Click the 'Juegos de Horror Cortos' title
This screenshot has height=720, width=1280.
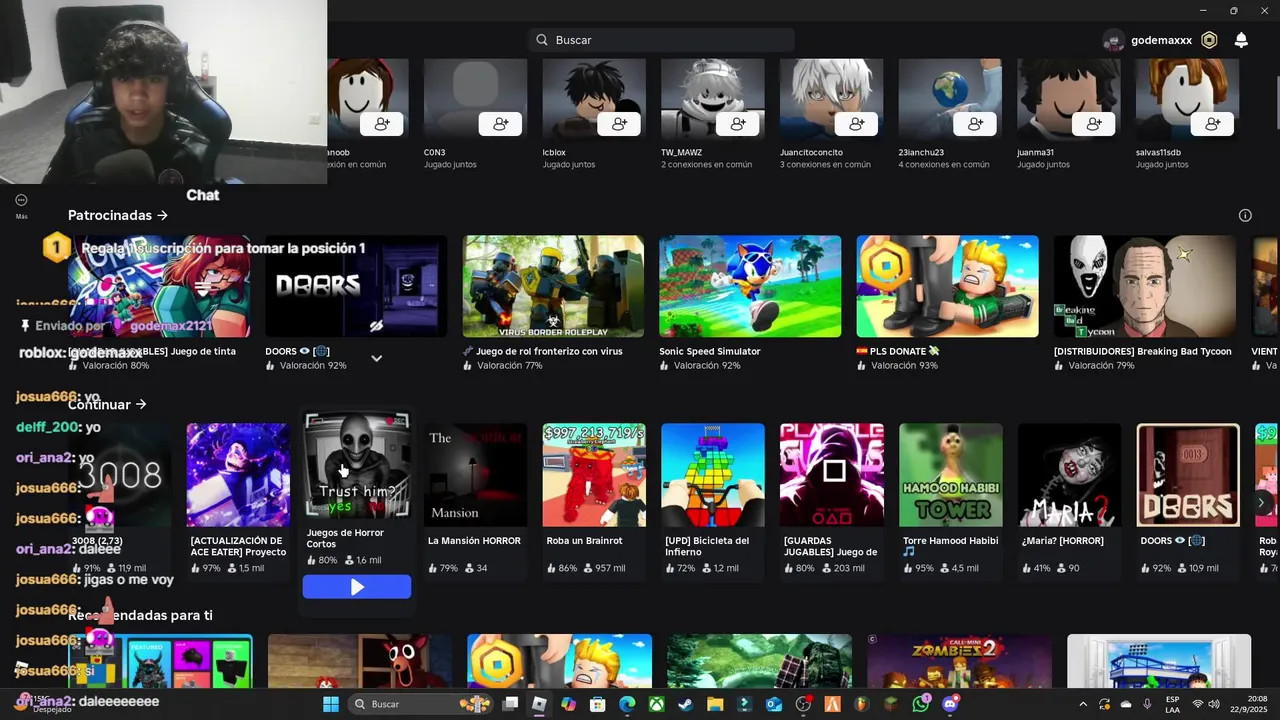pos(345,539)
